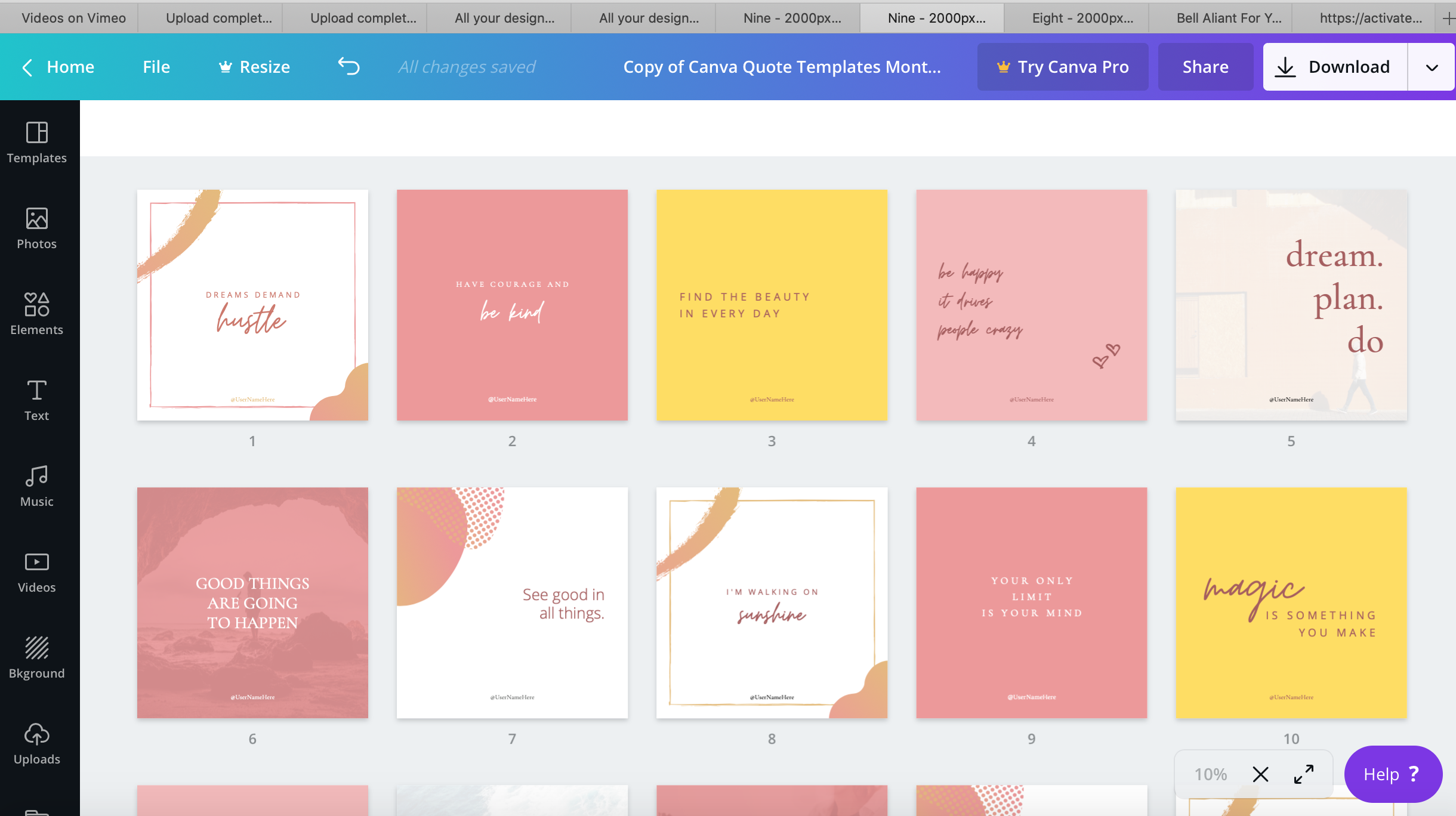Download the design
This screenshot has width=1456, height=816.
coord(1335,67)
